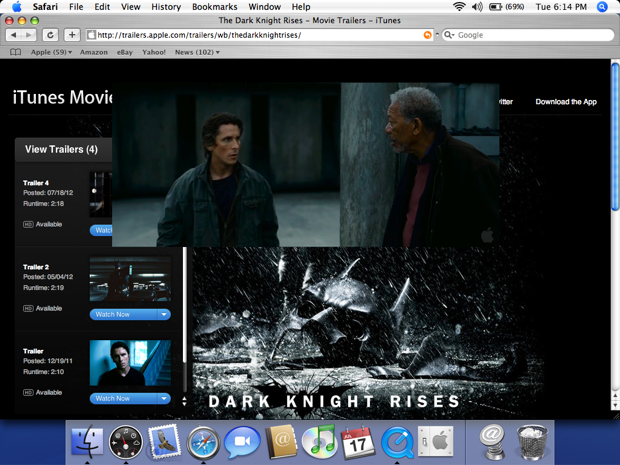Show all bookmarks with the book icon
620x465 pixels.
point(15,52)
